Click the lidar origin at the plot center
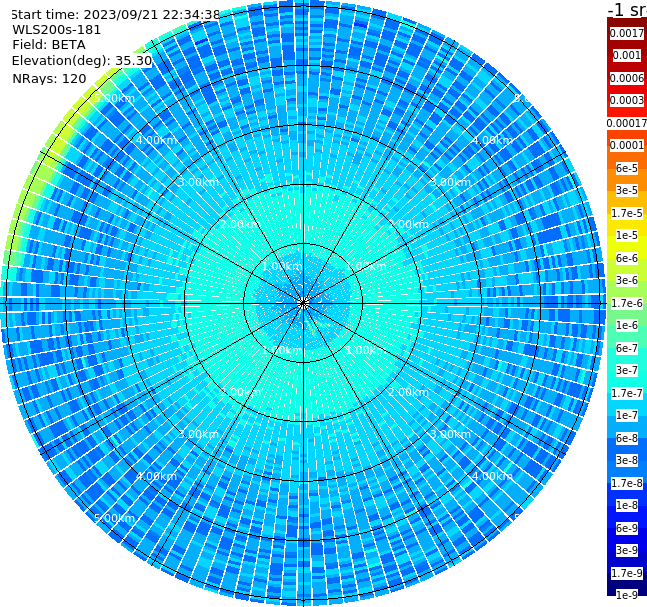 point(303,304)
